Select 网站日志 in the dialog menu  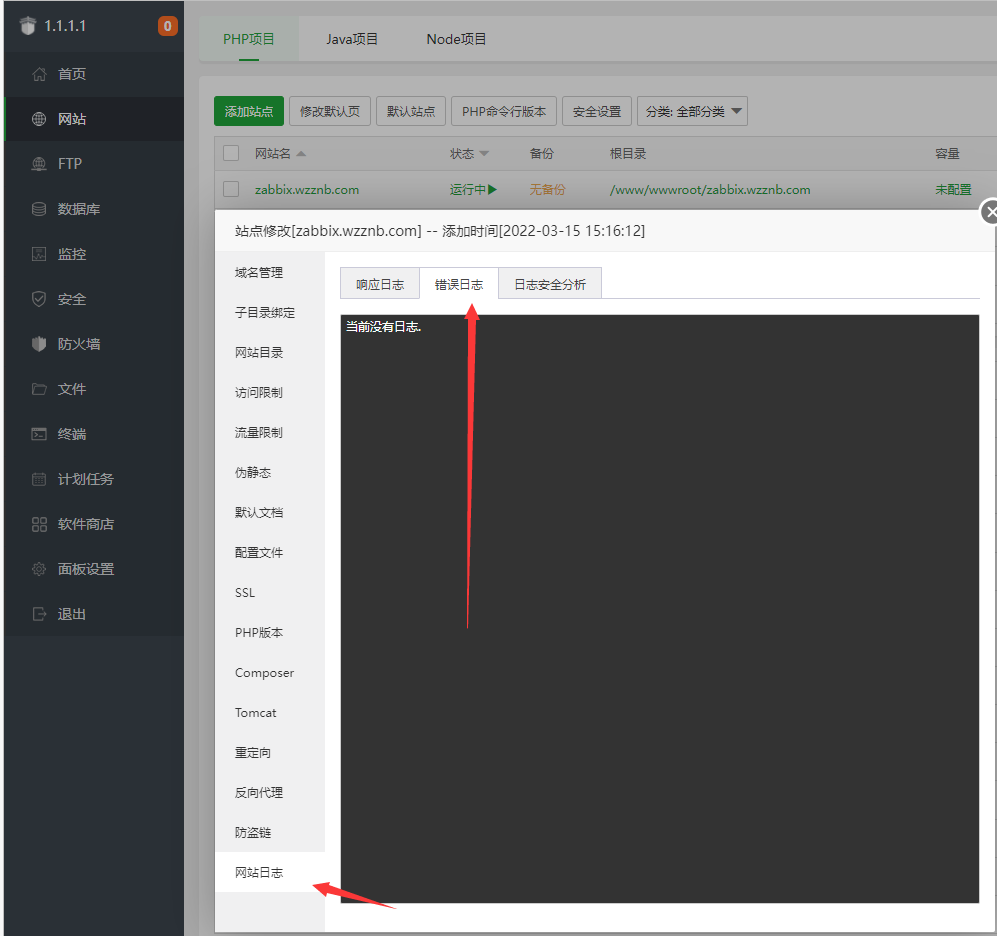coord(270,872)
